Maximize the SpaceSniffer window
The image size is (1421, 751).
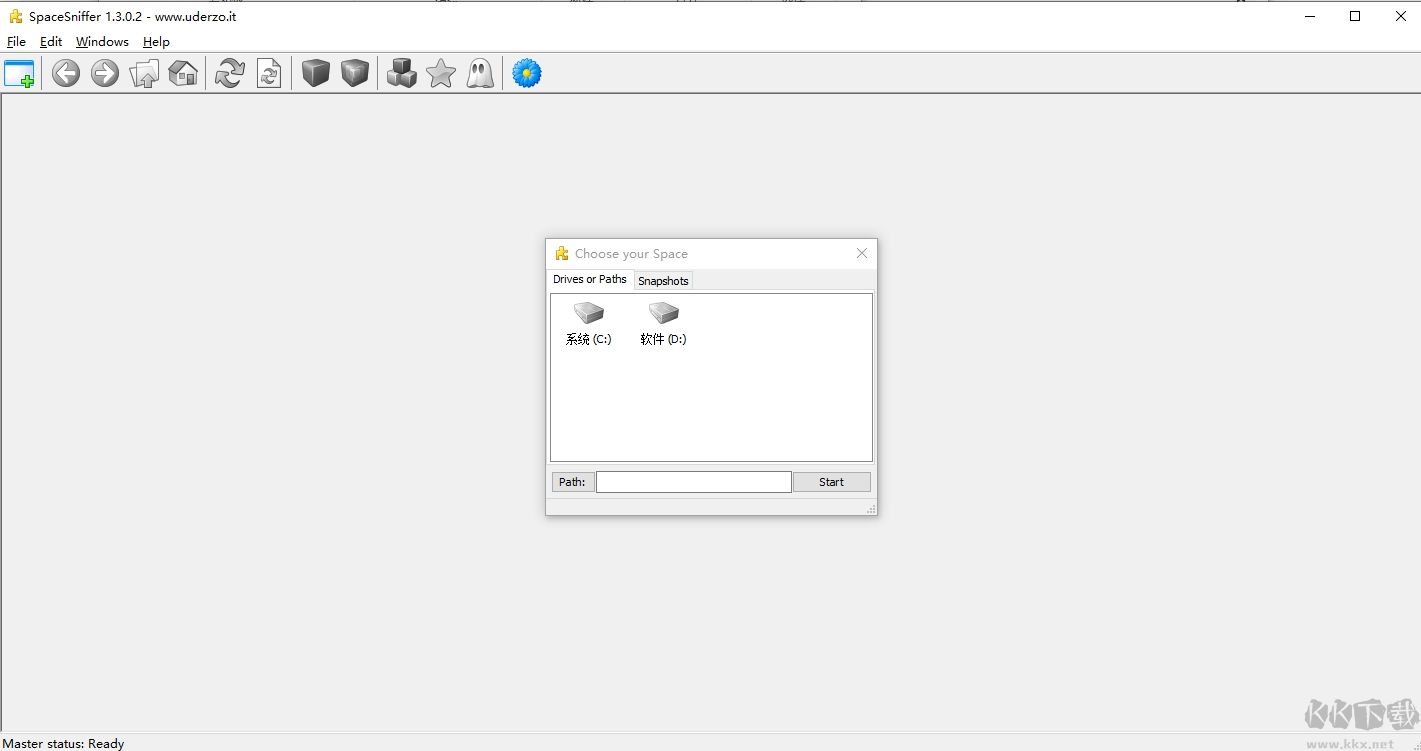pyautogui.click(x=1355, y=16)
